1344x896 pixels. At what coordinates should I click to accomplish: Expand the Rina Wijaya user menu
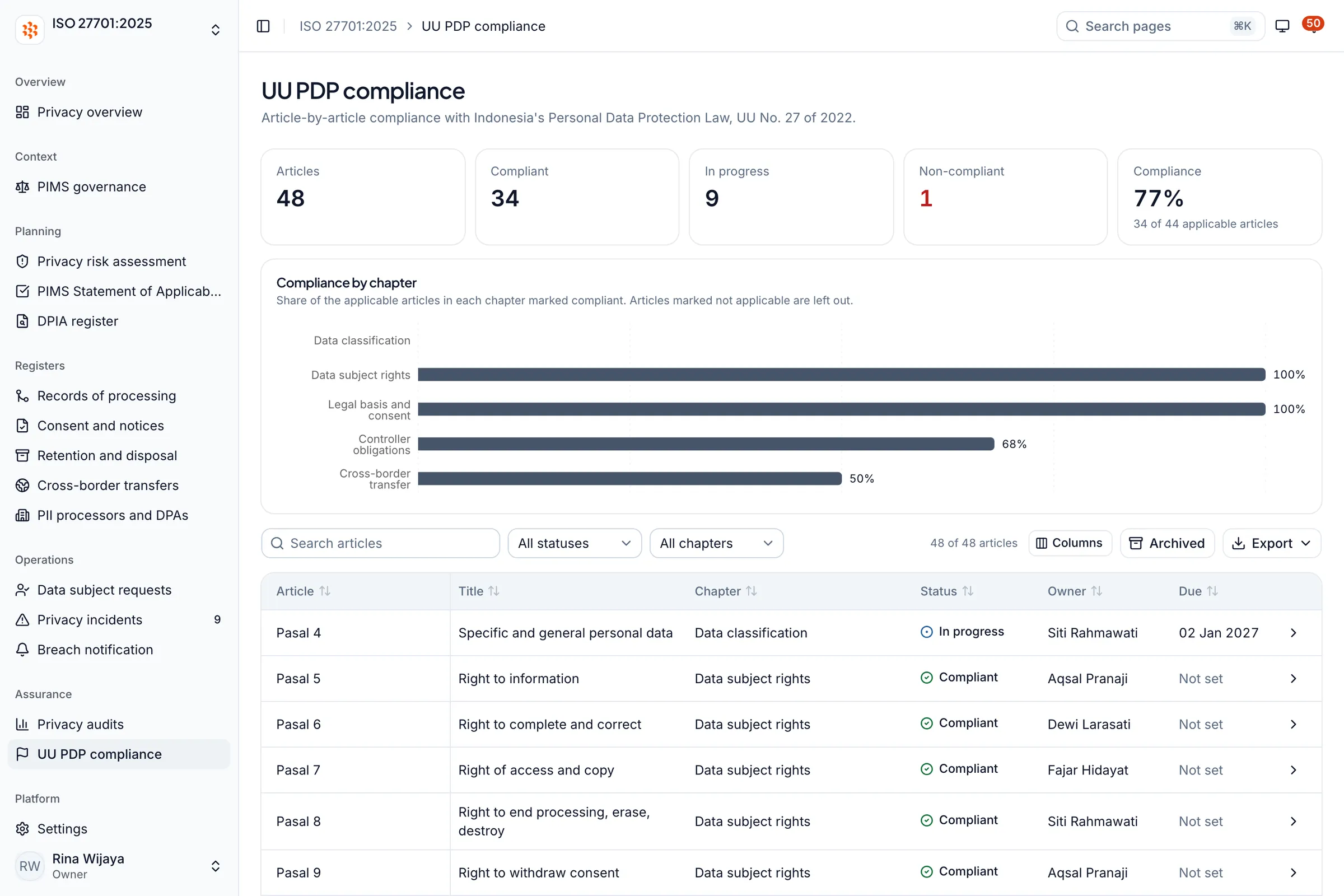click(216, 866)
